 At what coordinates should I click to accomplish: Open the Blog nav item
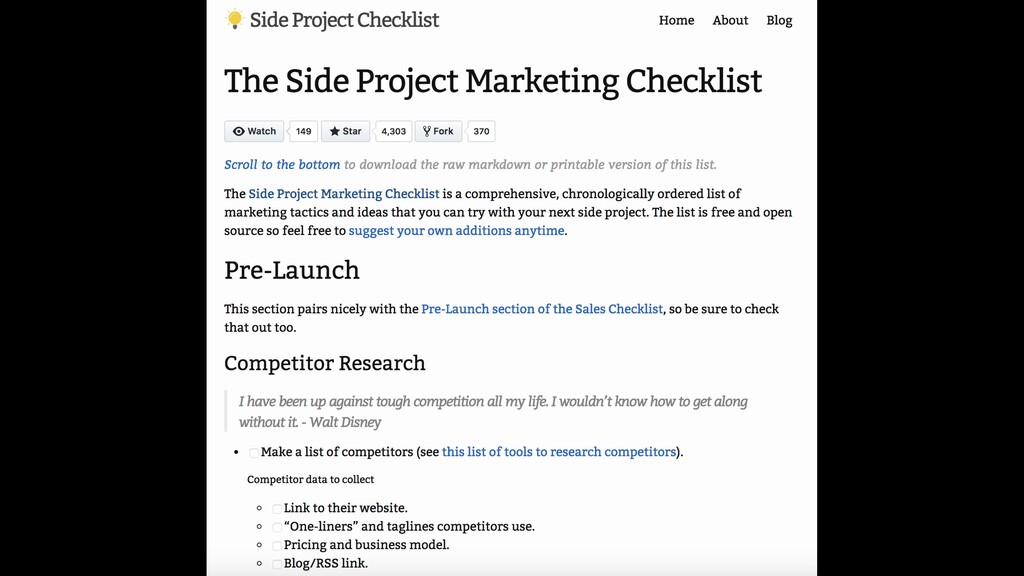(x=779, y=20)
